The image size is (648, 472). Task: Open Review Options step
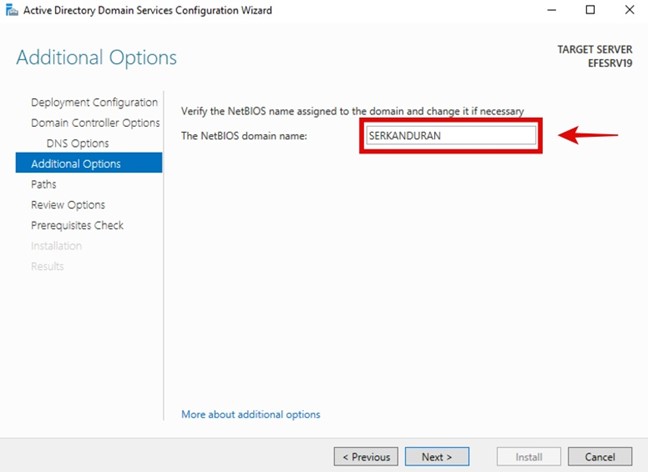tap(68, 205)
